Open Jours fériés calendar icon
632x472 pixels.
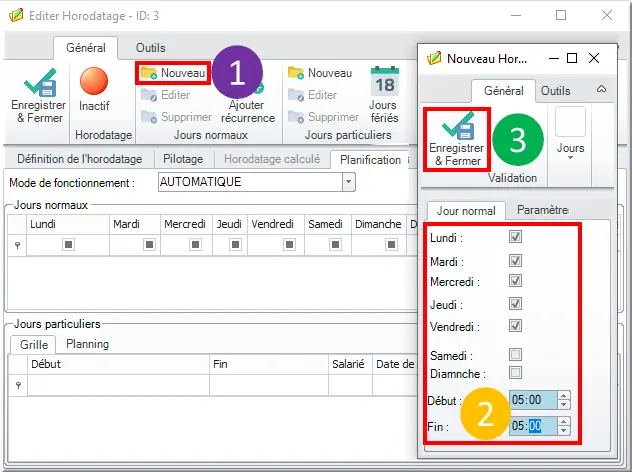tap(385, 95)
